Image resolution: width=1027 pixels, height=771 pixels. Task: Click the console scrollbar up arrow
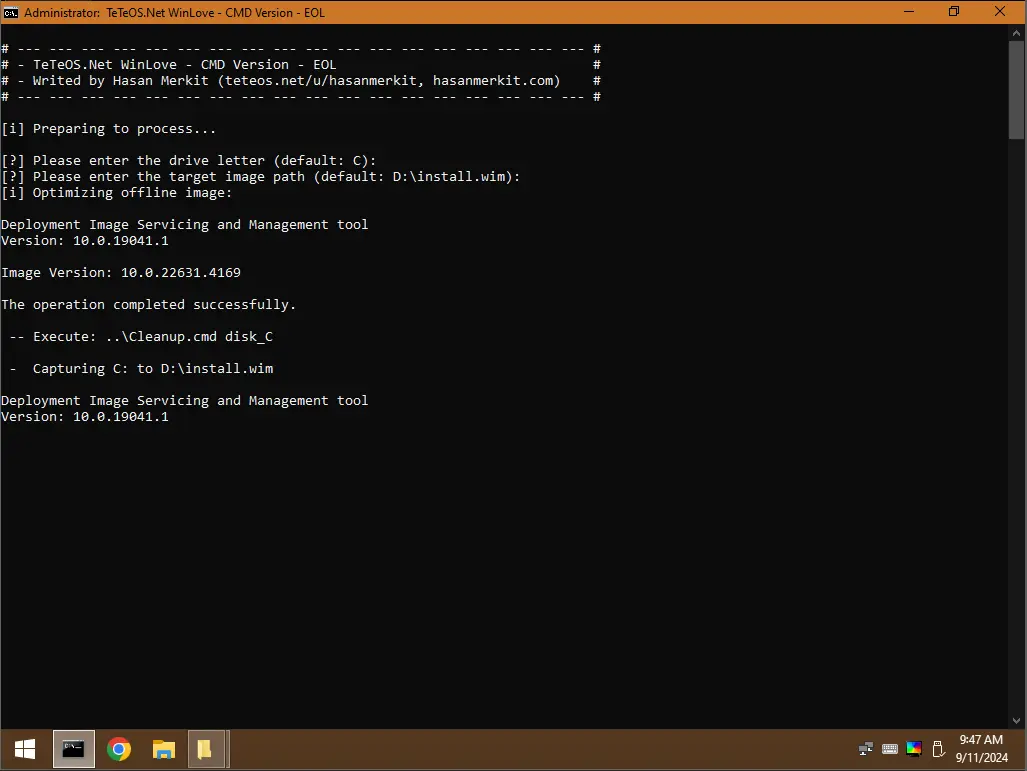coord(1017,33)
